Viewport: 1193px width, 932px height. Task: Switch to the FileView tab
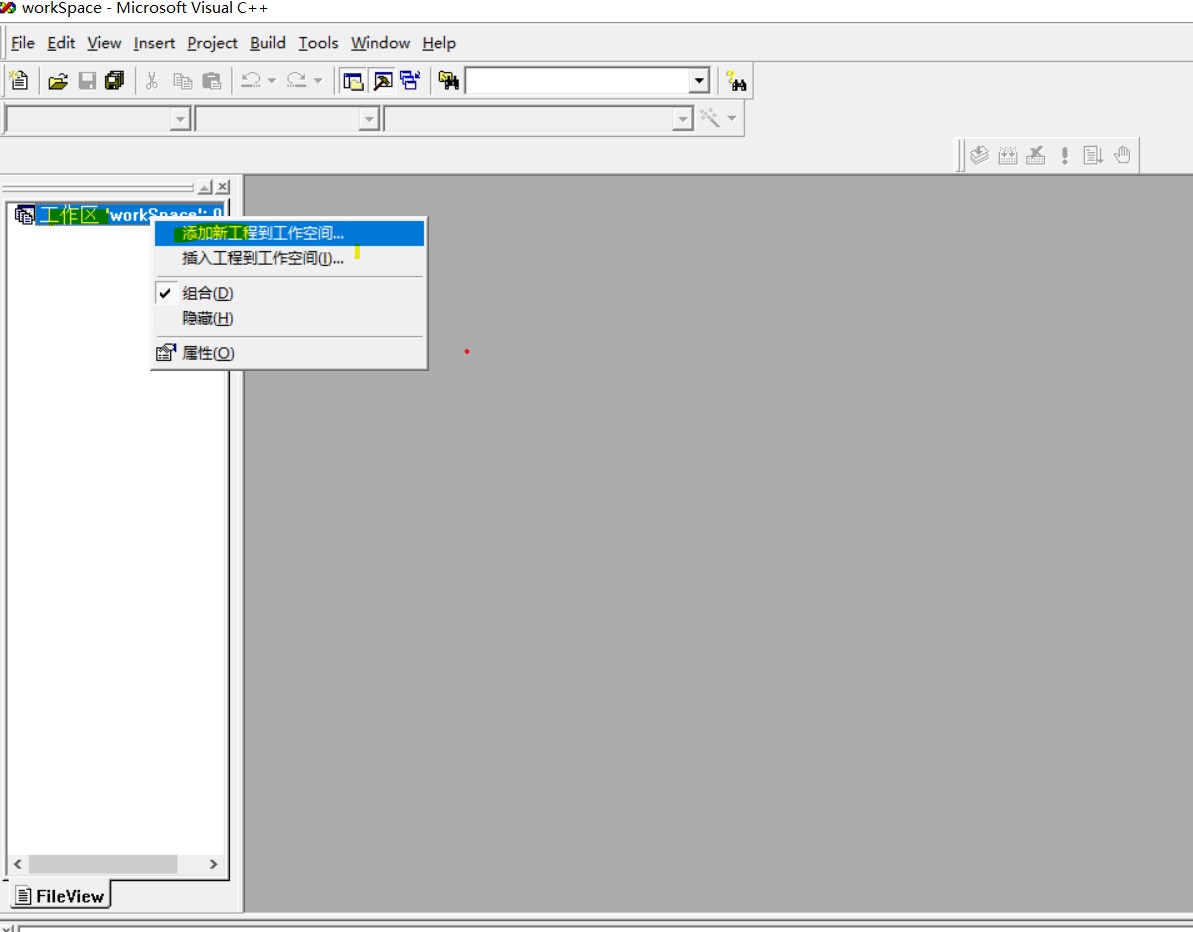[x=60, y=895]
